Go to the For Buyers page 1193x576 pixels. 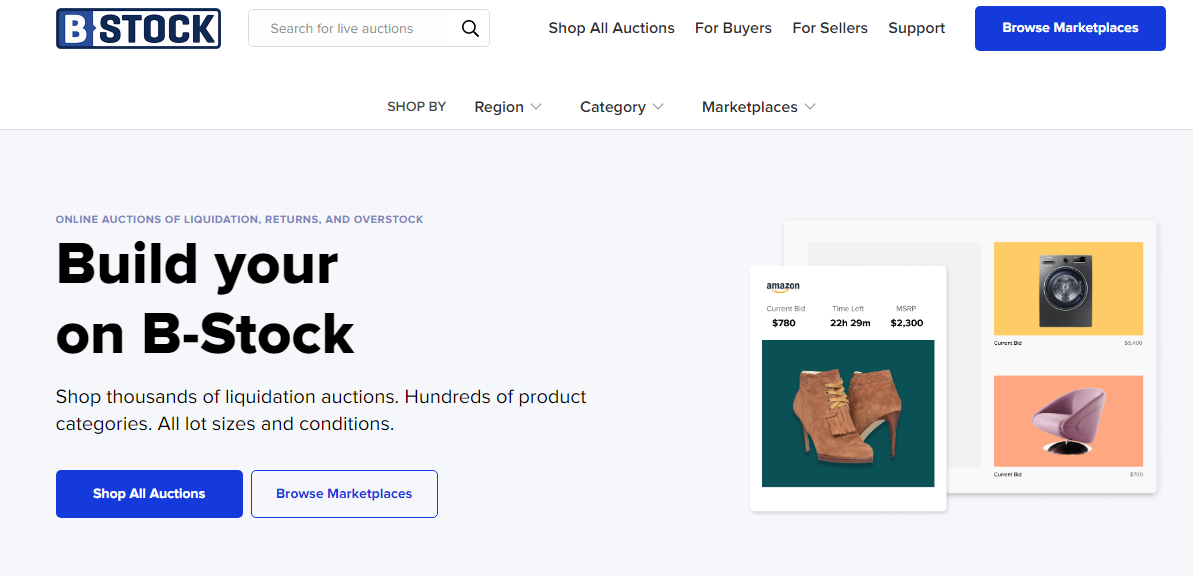click(x=733, y=28)
